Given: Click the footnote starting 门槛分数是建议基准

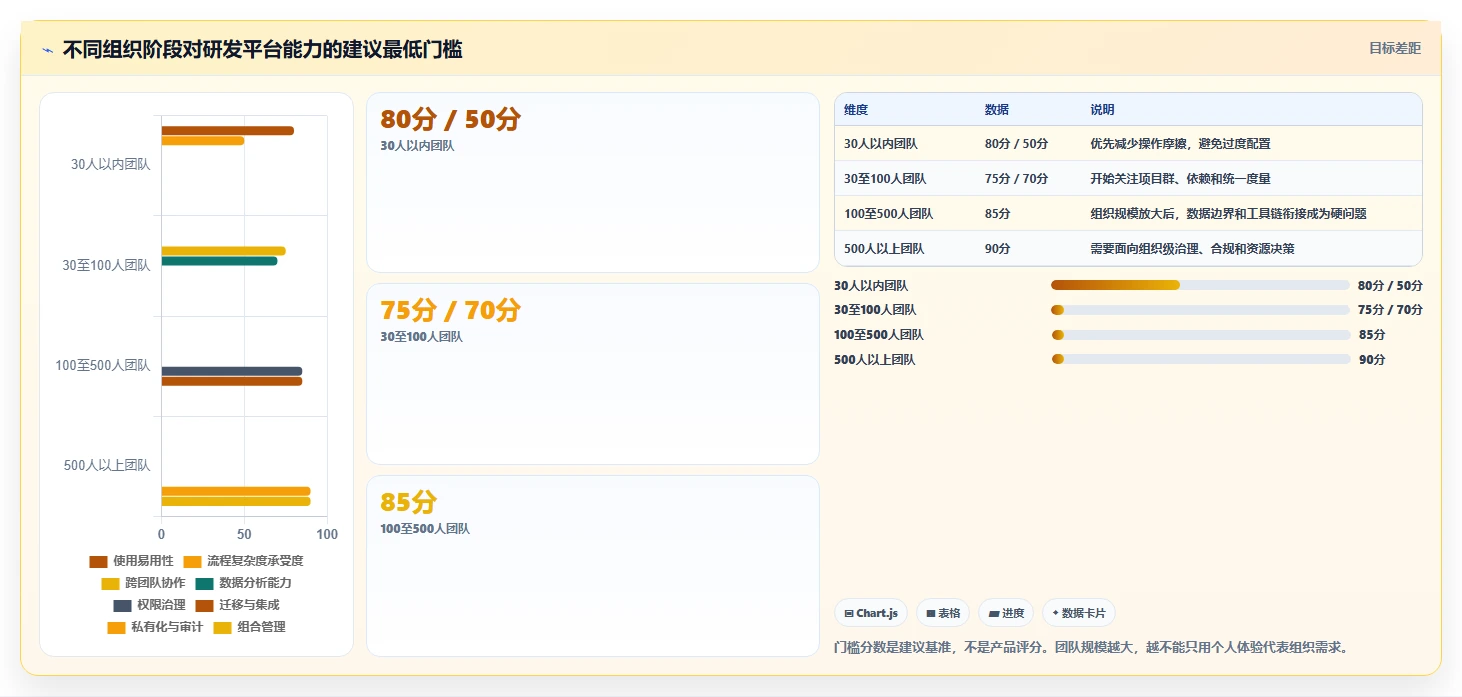Looking at the screenshot, I should click(1092, 647).
